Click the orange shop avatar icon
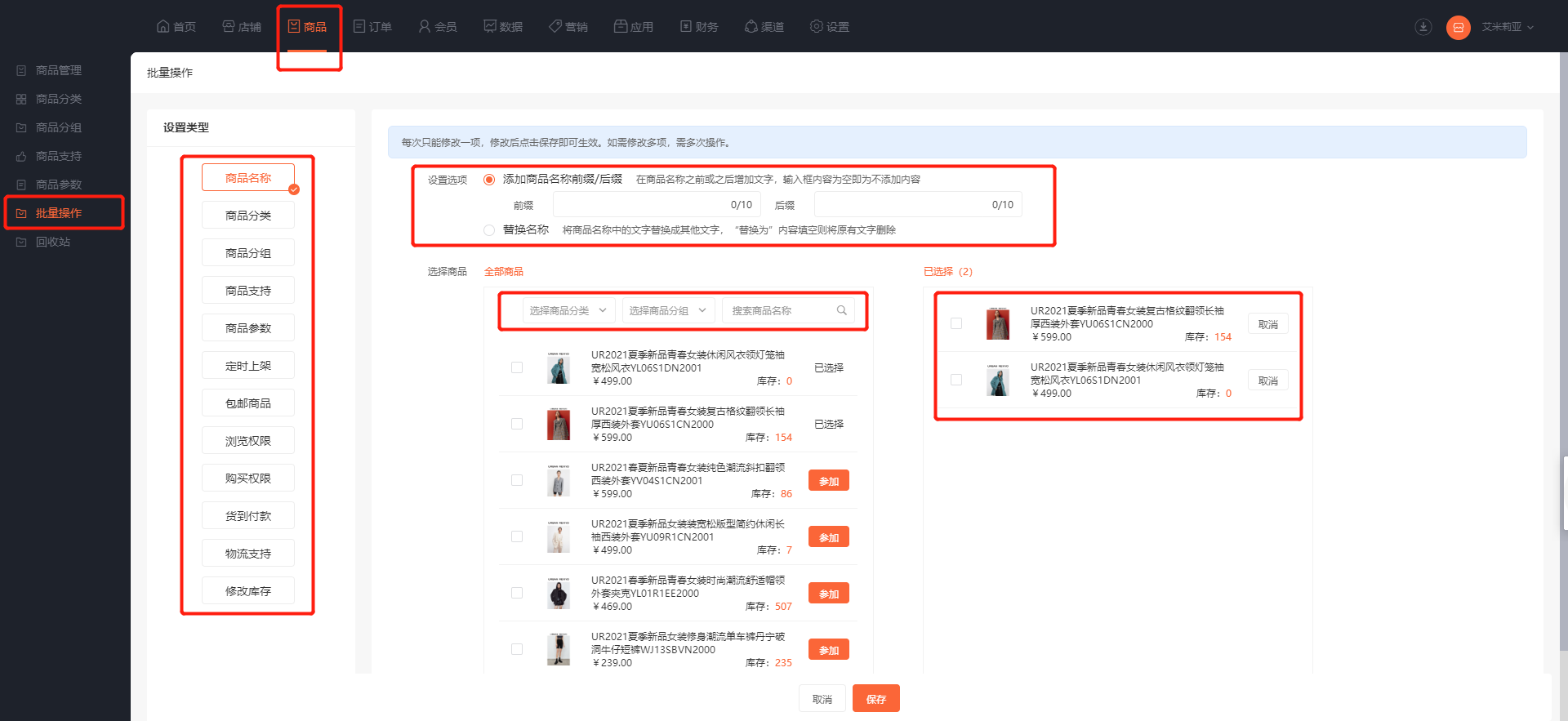This screenshot has width=1568, height=721. pos(1459,28)
